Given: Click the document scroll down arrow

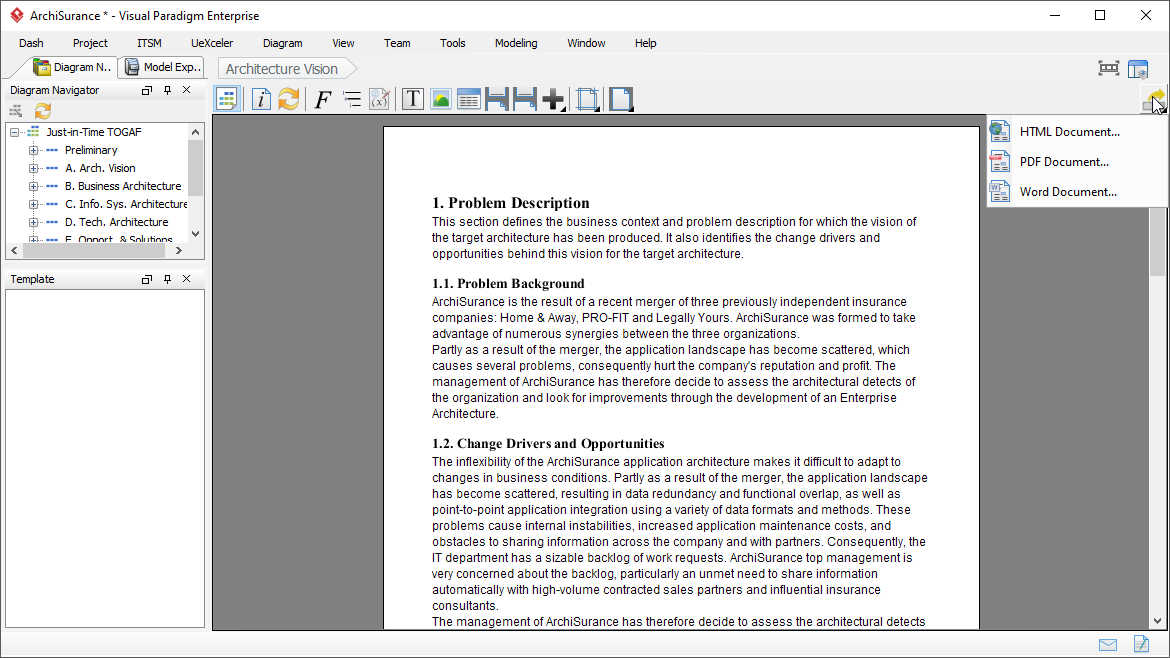Looking at the screenshot, I should [1157, 621].
